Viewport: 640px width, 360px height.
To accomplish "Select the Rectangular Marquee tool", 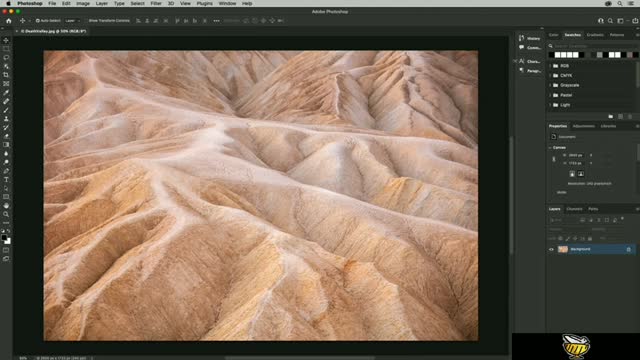I will click(6, 49).
